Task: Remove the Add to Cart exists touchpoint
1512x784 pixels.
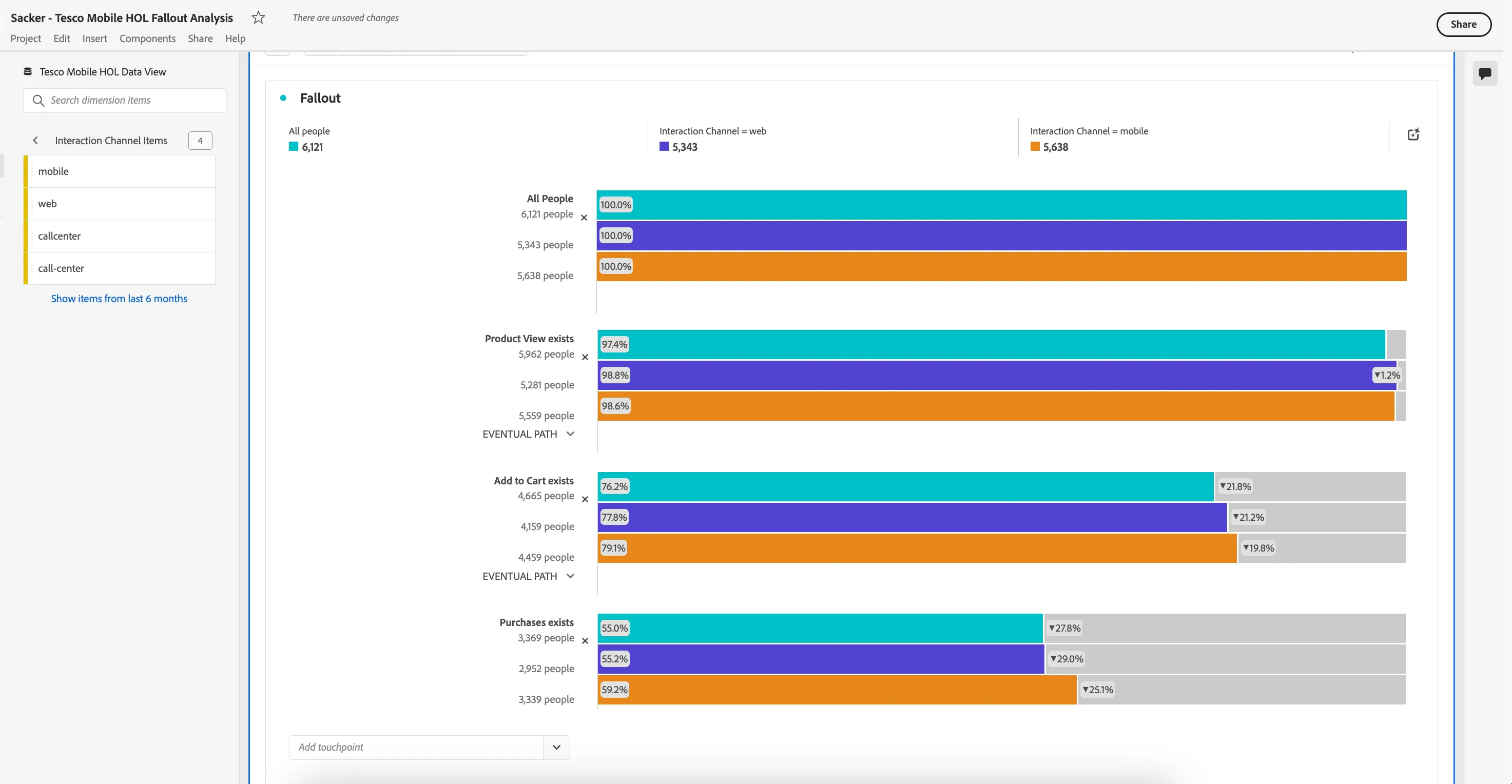Action: [585, 499]
